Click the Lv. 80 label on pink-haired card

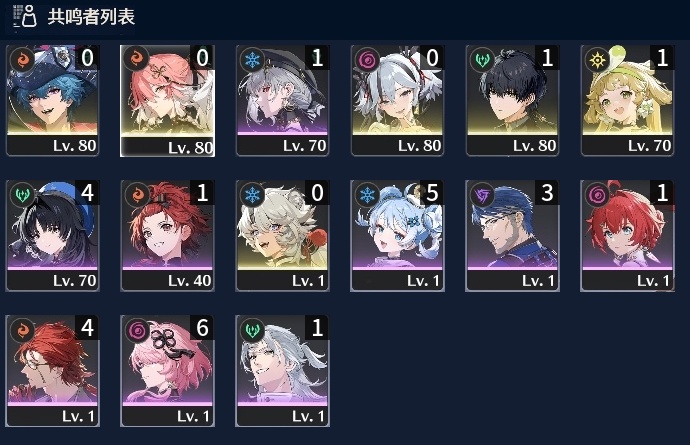(x=191, y=147)
